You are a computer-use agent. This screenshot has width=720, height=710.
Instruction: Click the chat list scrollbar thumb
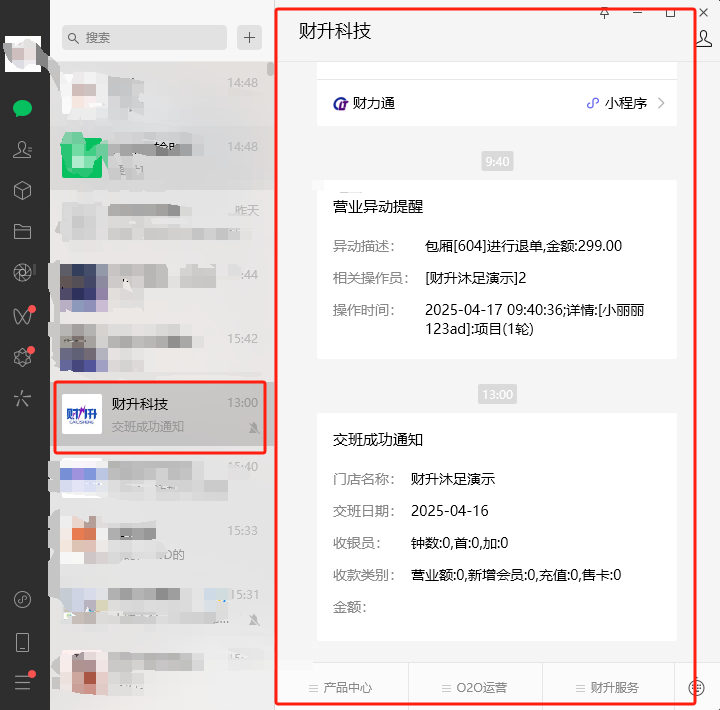click(270, 69)
